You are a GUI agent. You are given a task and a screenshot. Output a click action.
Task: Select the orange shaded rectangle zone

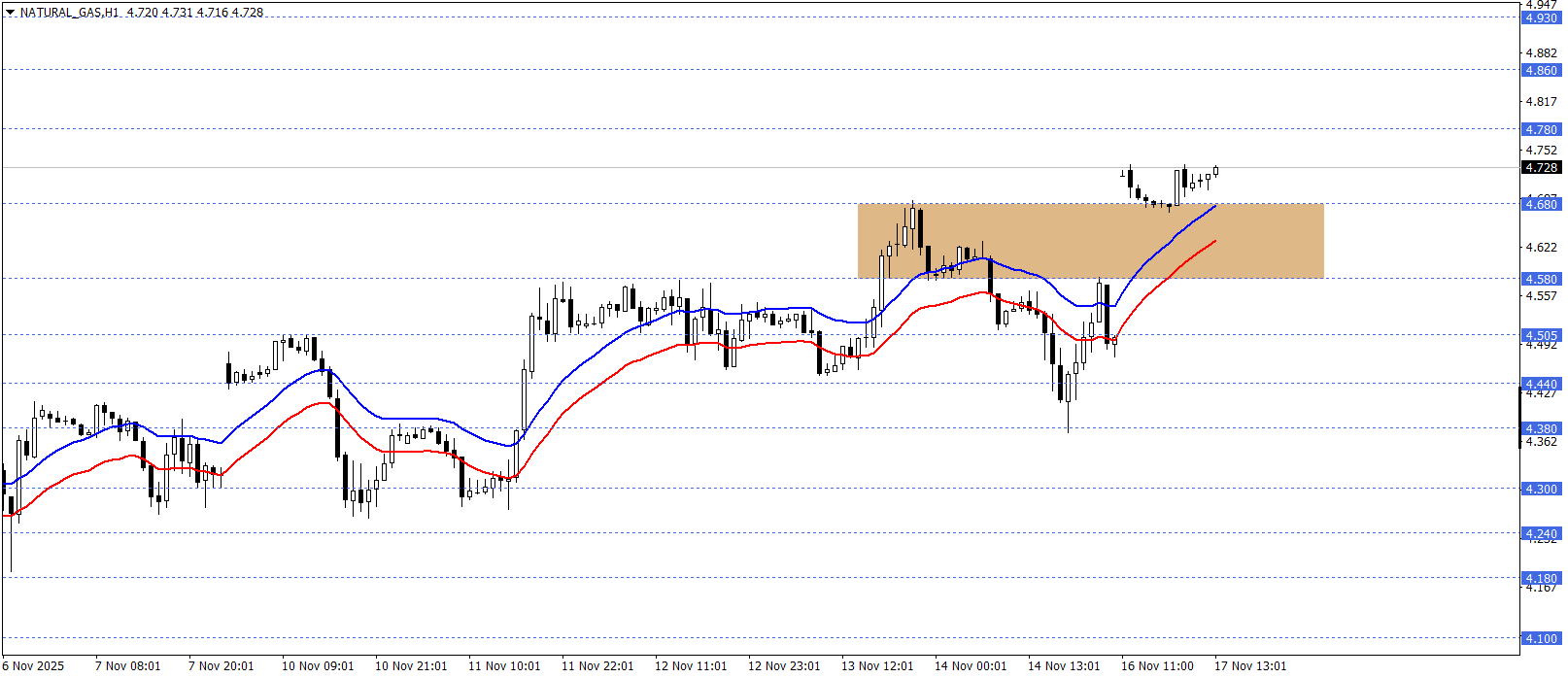coord(1090,240)
